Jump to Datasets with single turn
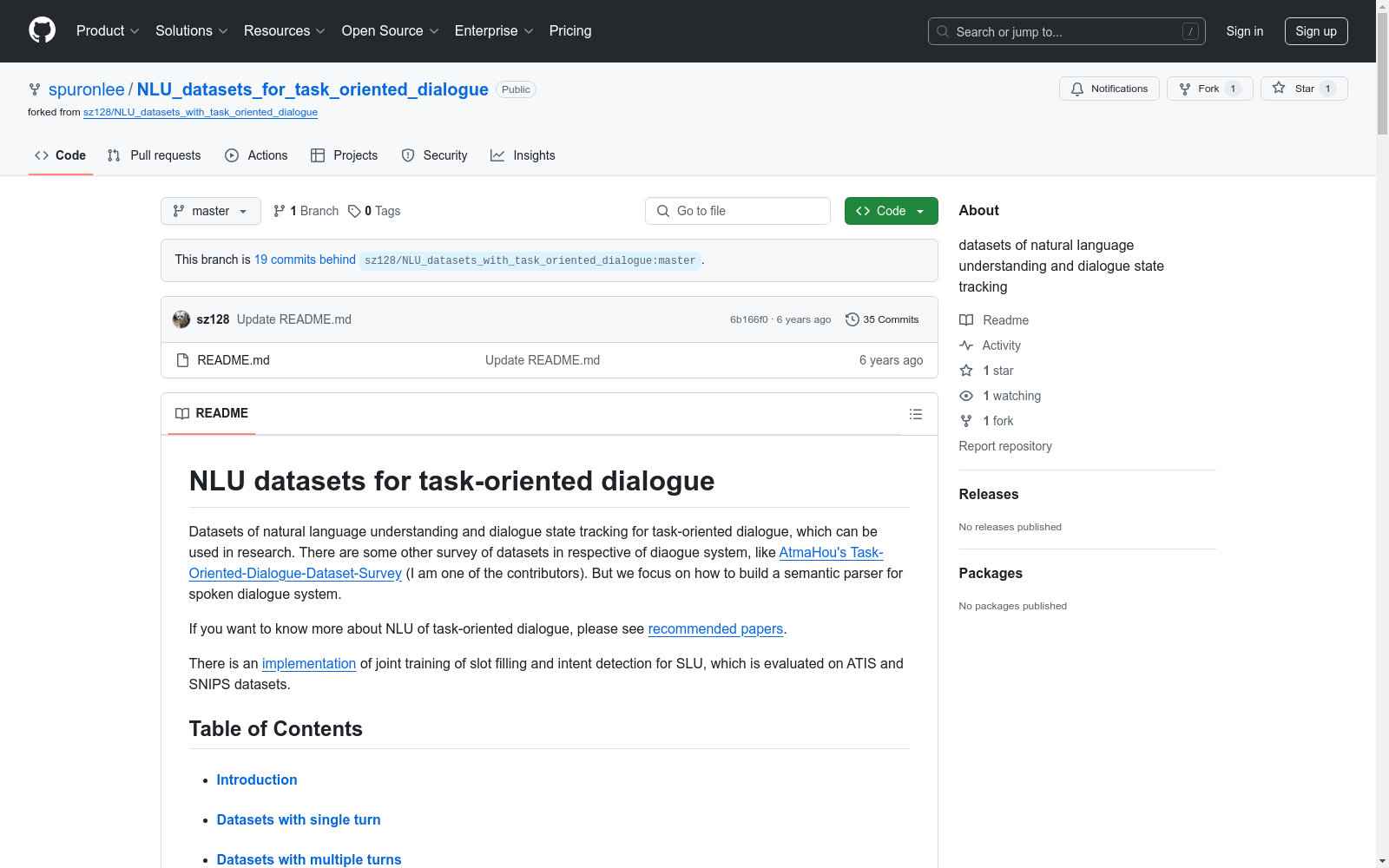 [x=299, y=819]
